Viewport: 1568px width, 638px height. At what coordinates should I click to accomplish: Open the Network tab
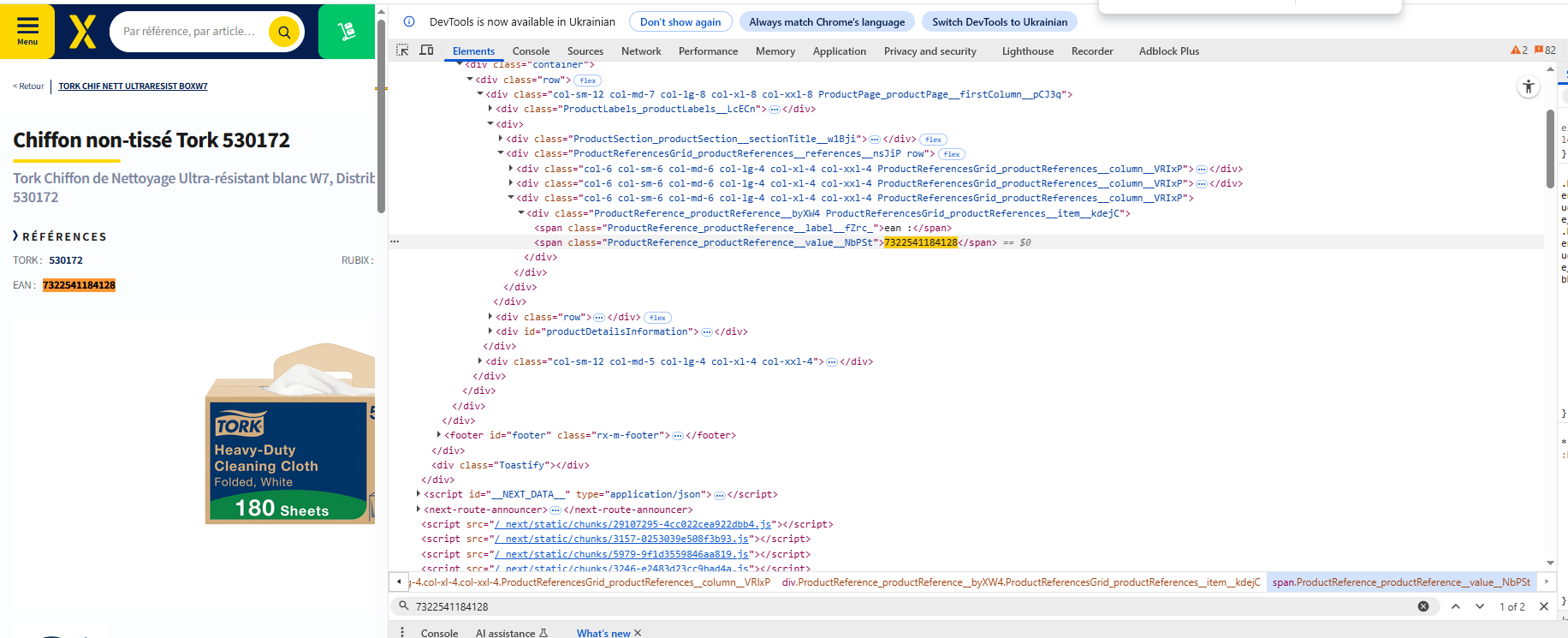pyautogui.click(x=641, y=51)
